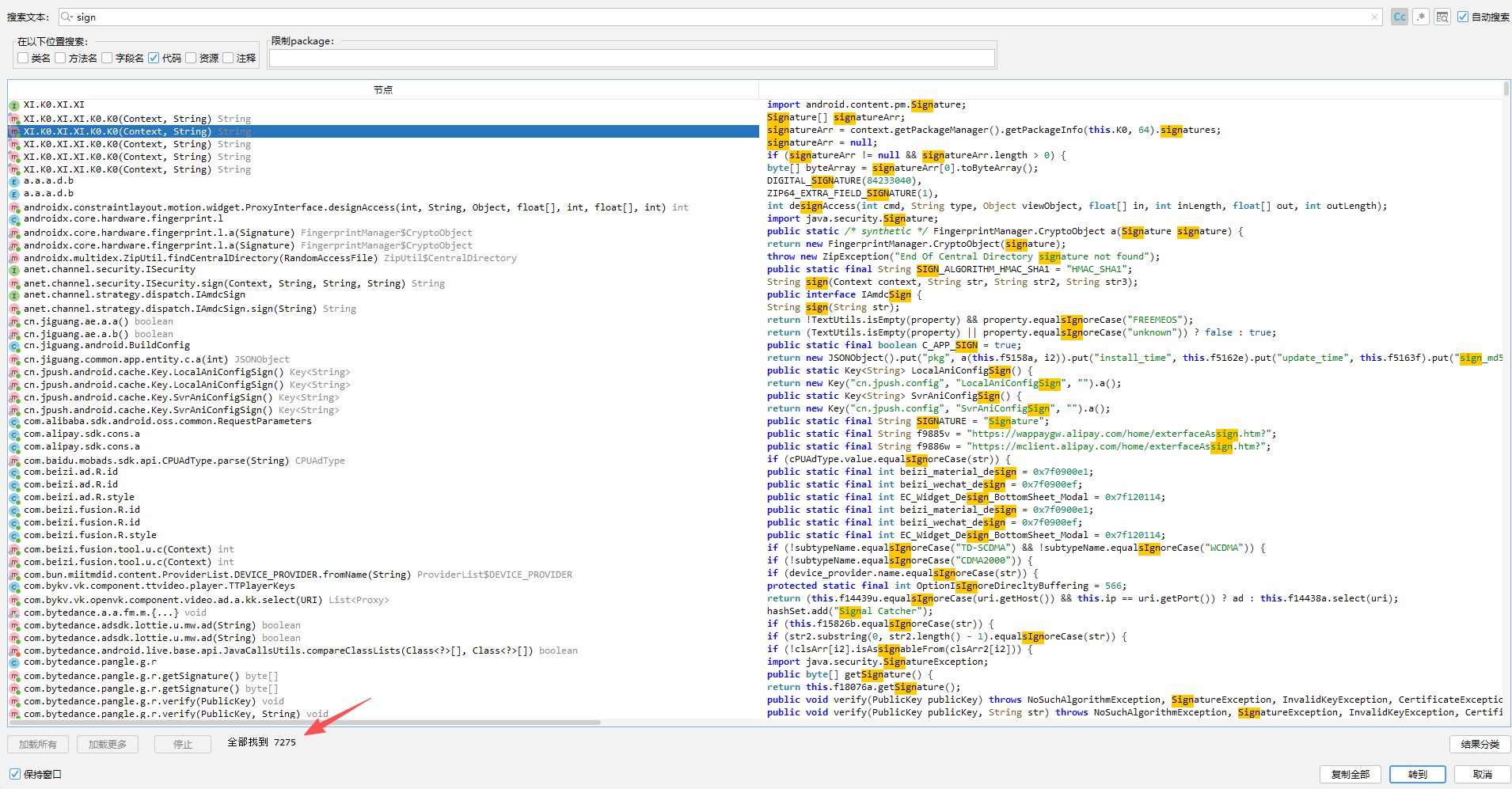Click the class icon beside cn.jiguang.android.BuildConfig
Screen dimensions: 1512x789
[x=14, y=346]
